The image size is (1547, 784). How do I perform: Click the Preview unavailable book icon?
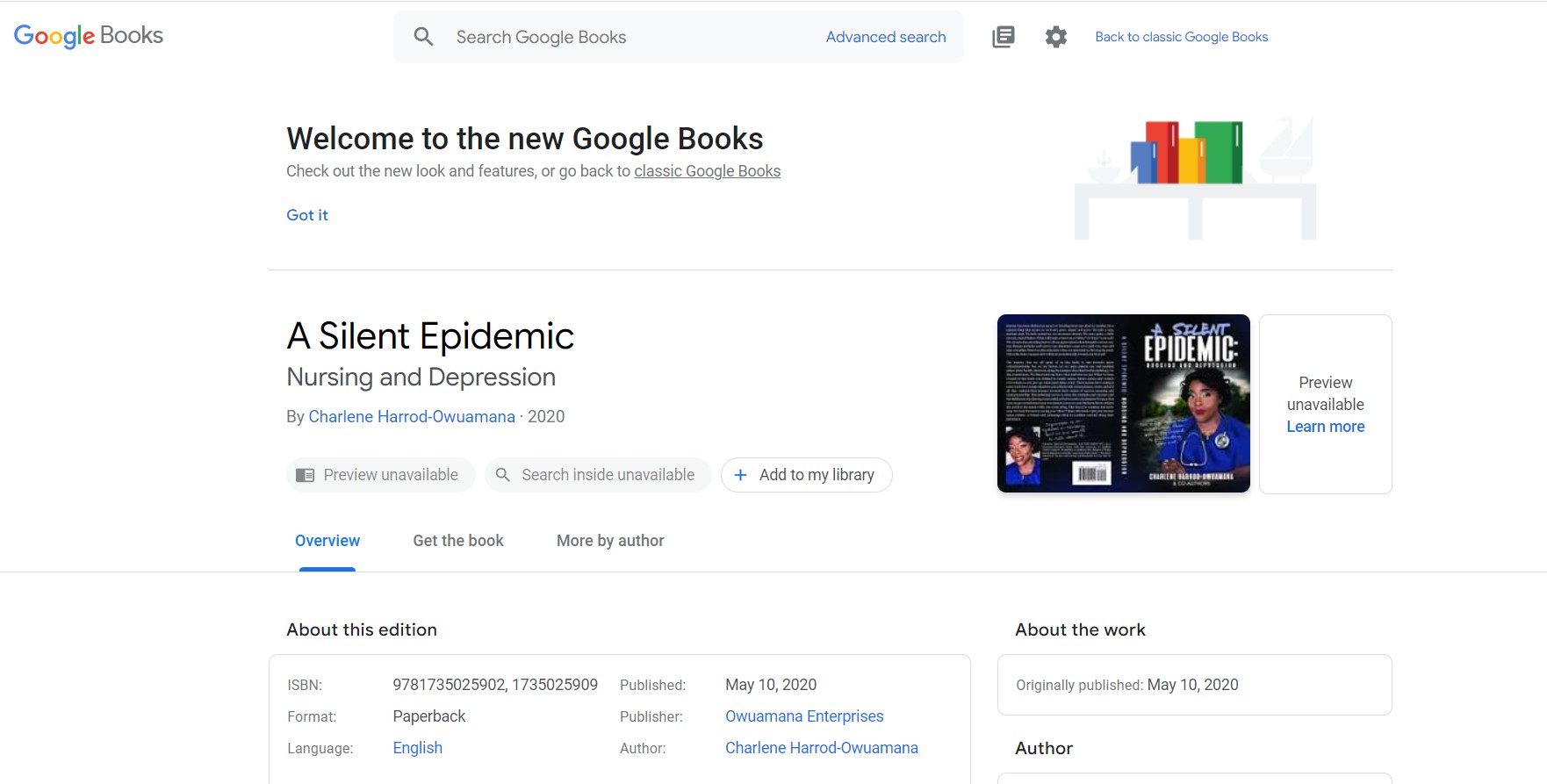305,475
